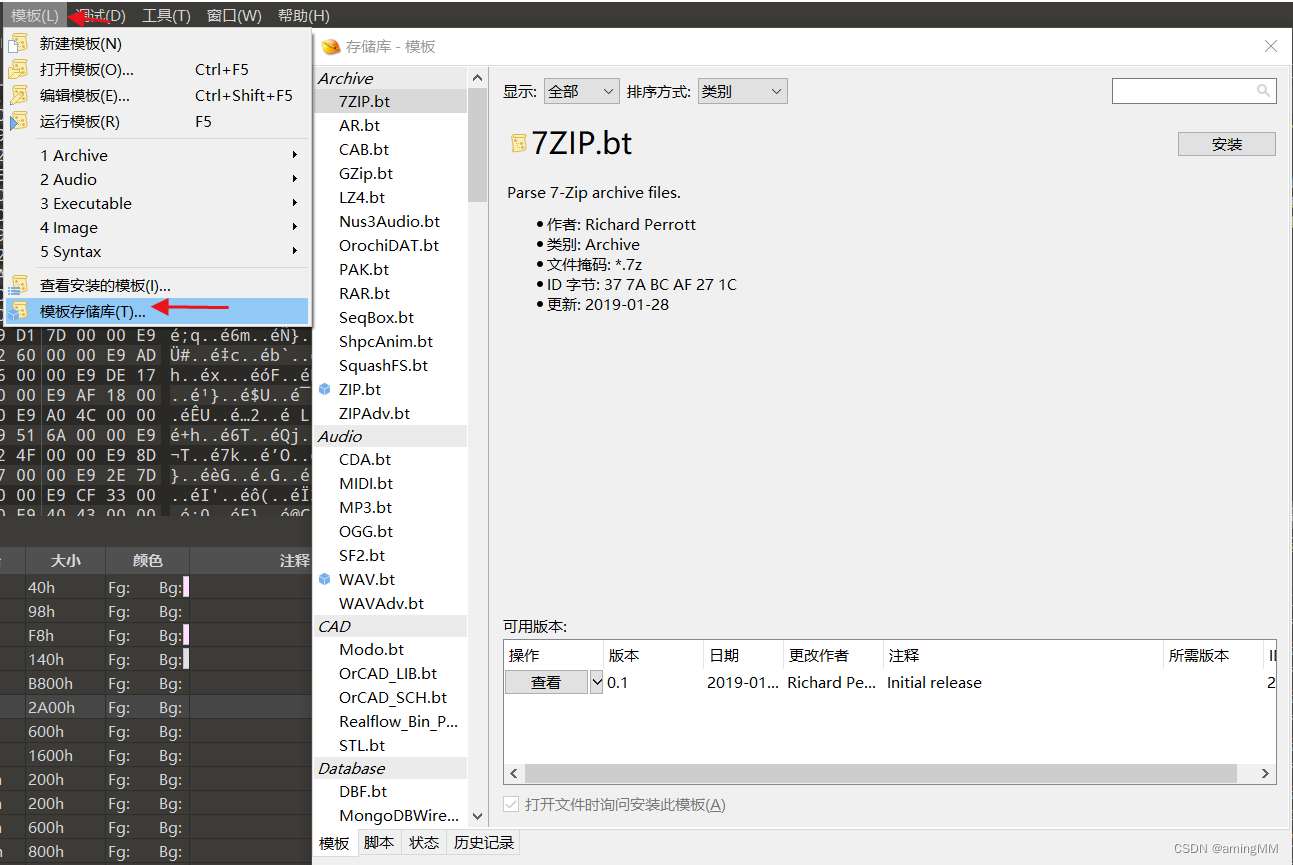1293x865 pixels.
Task: Click the CAD category header in list
Action: pyautogui.click(x=390, y=626)
